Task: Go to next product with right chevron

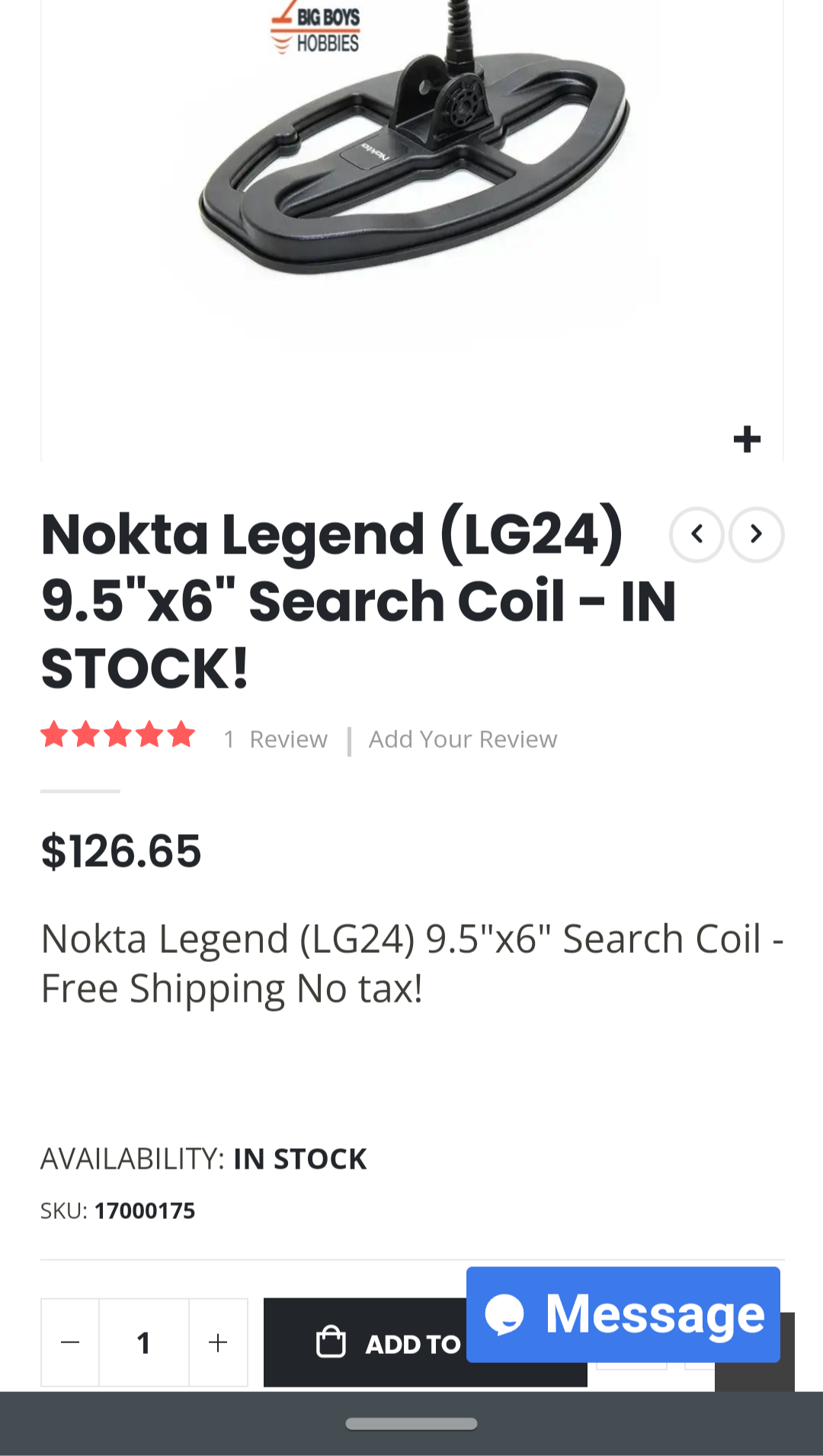Action: tap(756, 534)
